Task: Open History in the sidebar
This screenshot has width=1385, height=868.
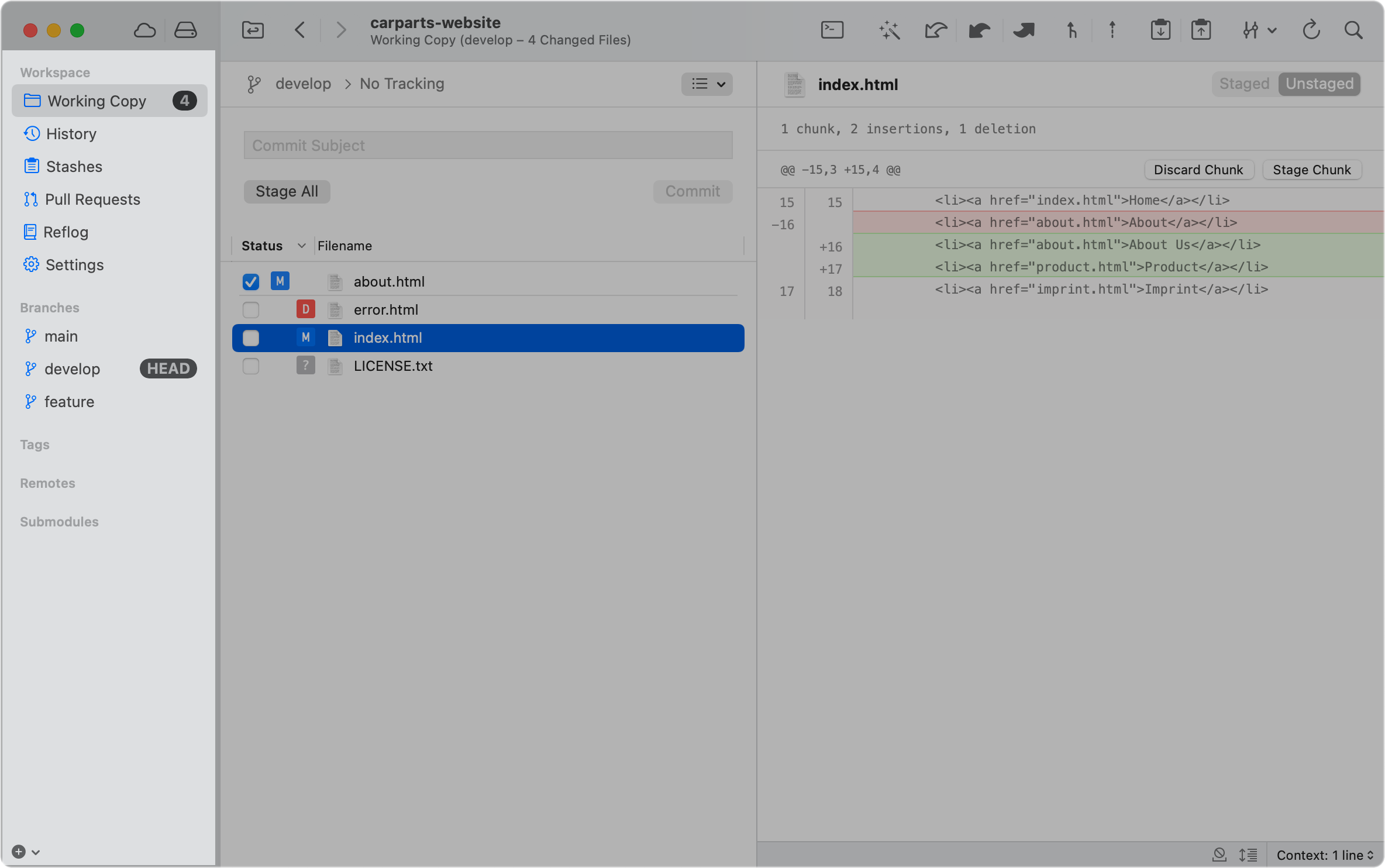Action: 71,134
